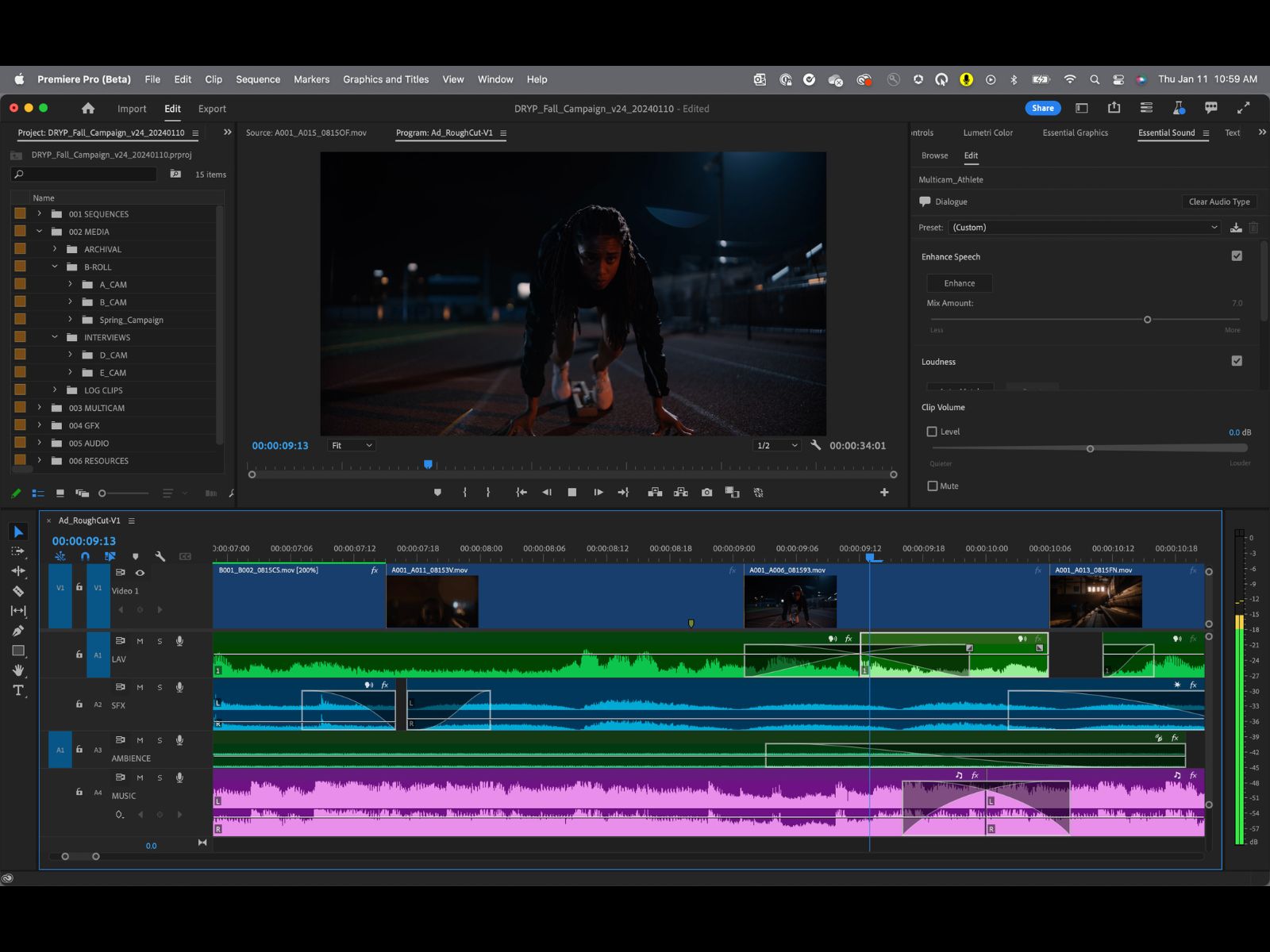
Task: Check the Mute checkbox
Action: [932, 486]
